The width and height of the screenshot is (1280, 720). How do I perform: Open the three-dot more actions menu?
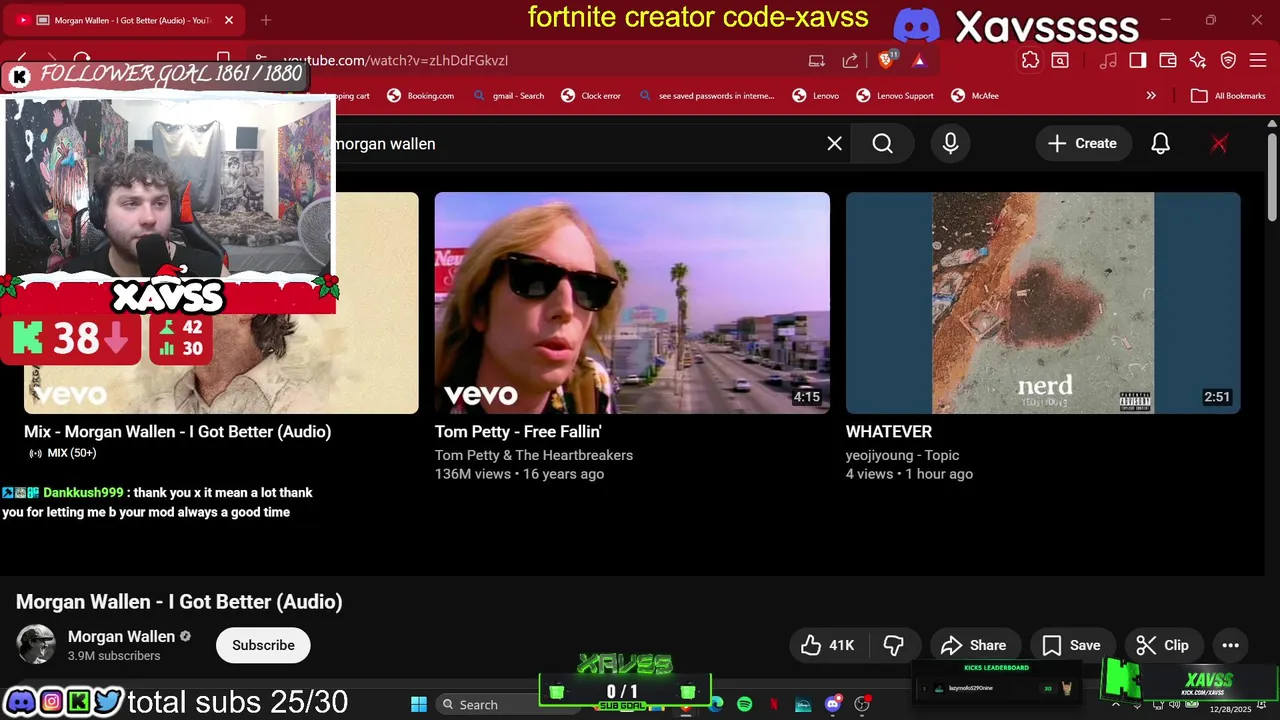(1231, 645)
